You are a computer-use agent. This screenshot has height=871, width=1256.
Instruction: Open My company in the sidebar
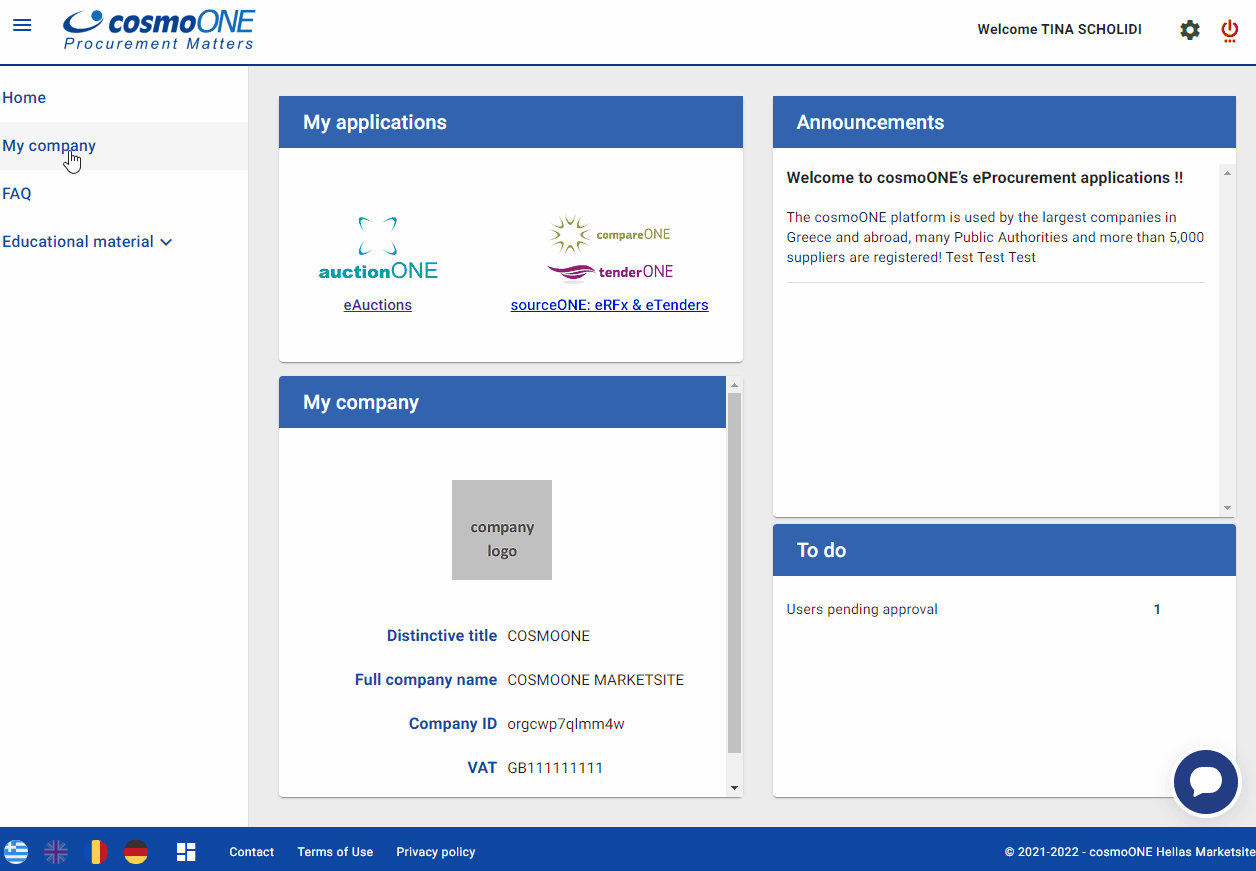[49, 146]
